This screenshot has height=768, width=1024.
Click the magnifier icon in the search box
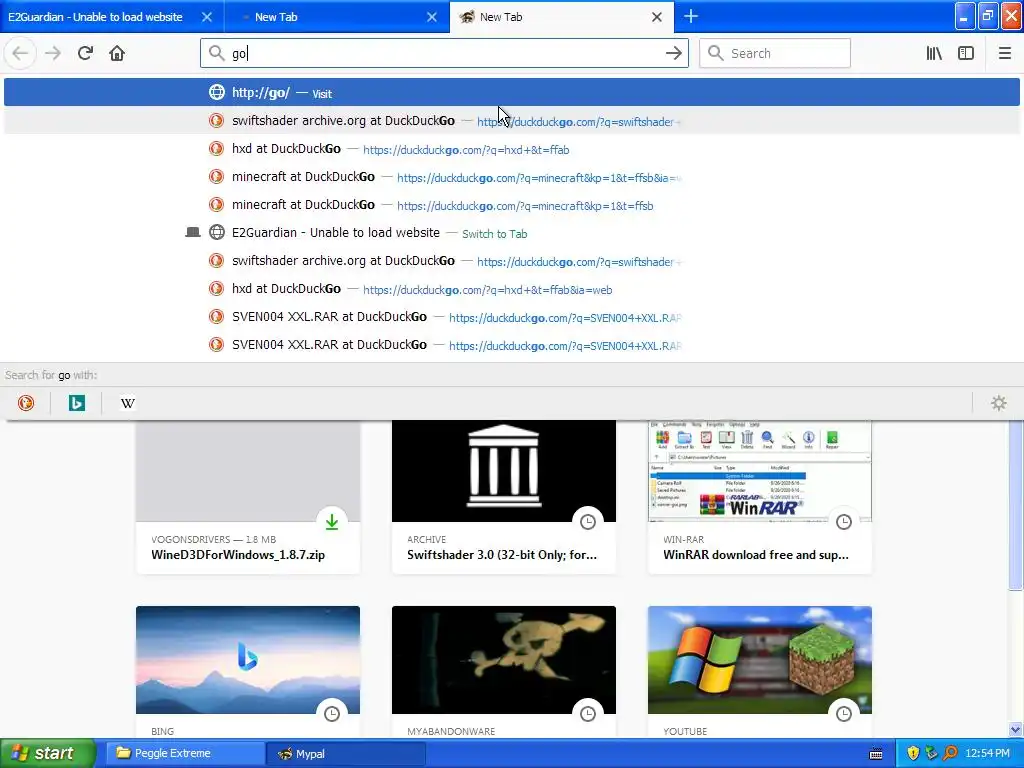[x=716, y=53]
